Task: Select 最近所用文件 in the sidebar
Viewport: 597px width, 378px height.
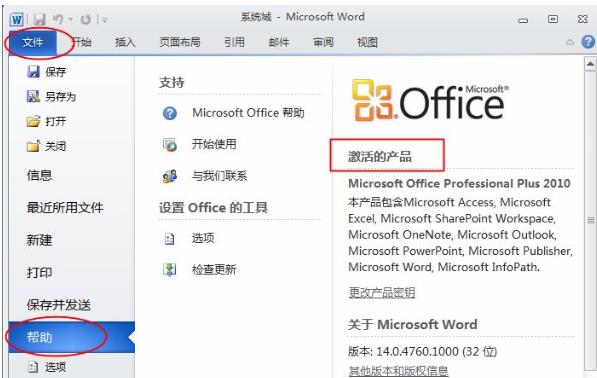Action: (65, 207)
